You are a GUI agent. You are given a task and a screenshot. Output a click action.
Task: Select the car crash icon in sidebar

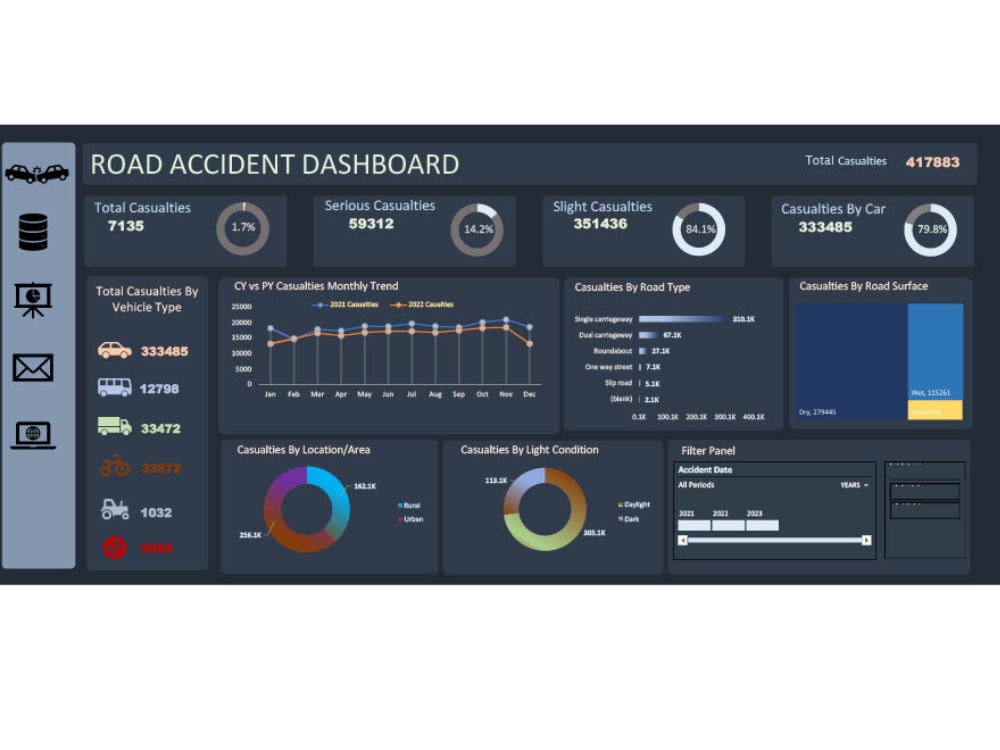[37, 170]
